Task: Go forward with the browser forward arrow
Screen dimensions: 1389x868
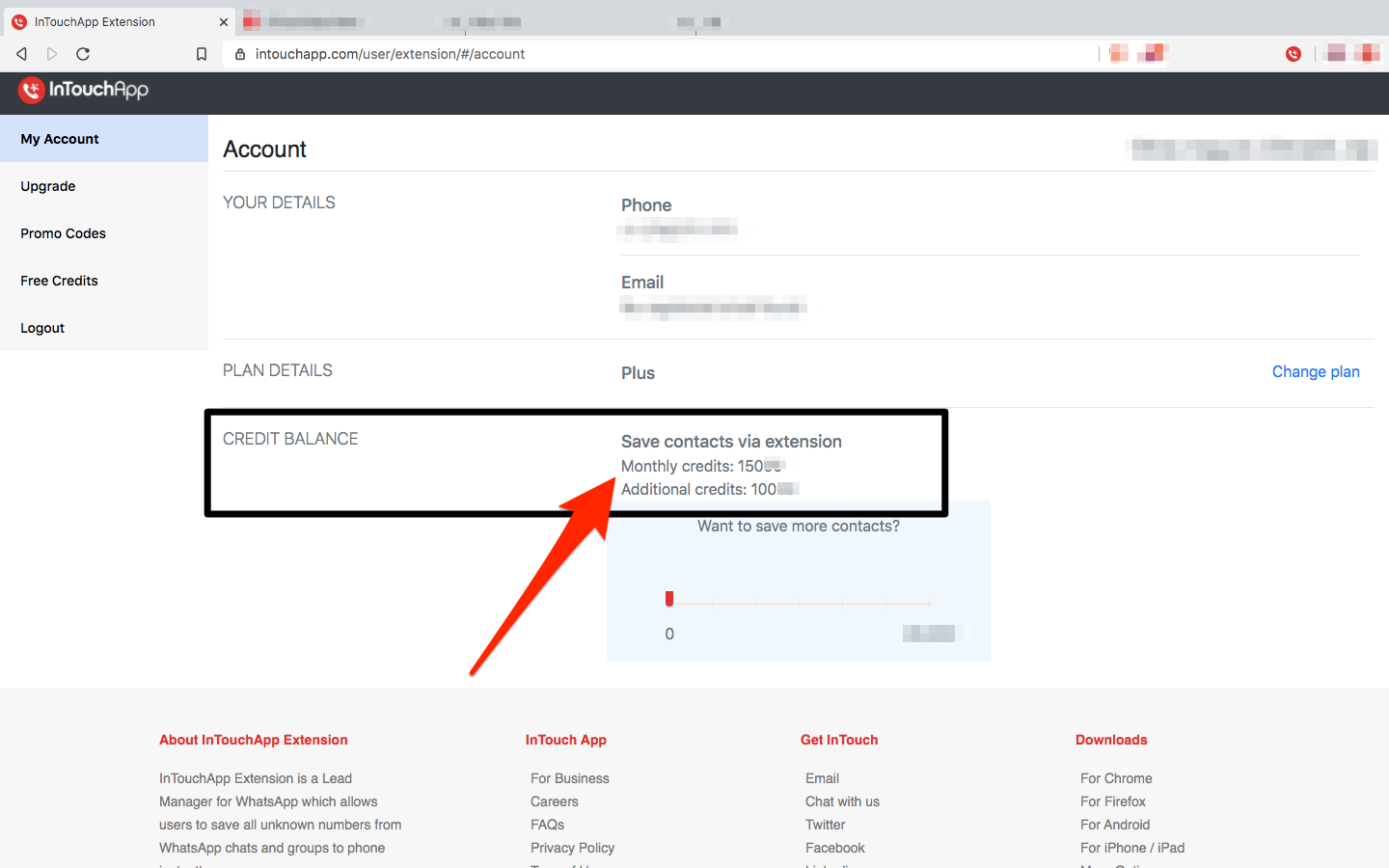Action: pyautogui.click(x=52, y=54)
